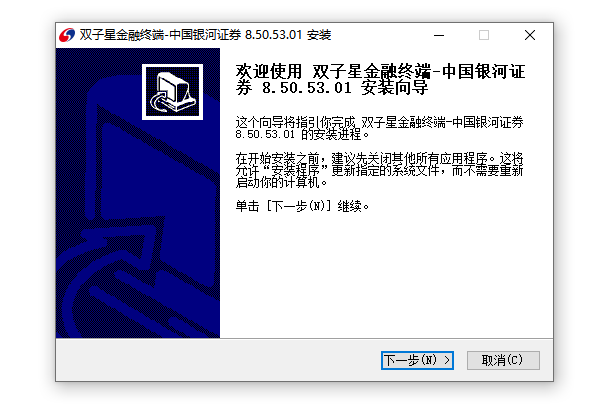Close the installer with the X button
Image resolution: width=609 pixels, height=405 pixels.
point(530,35)
